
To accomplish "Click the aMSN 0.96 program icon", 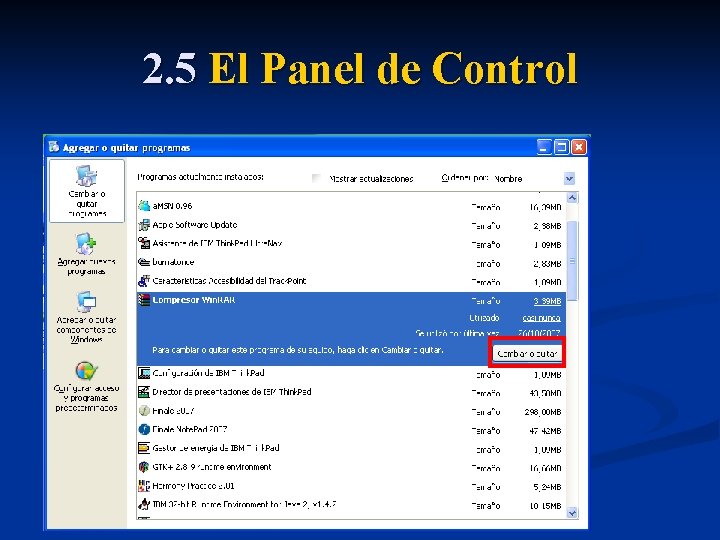I will click(144, 206).
